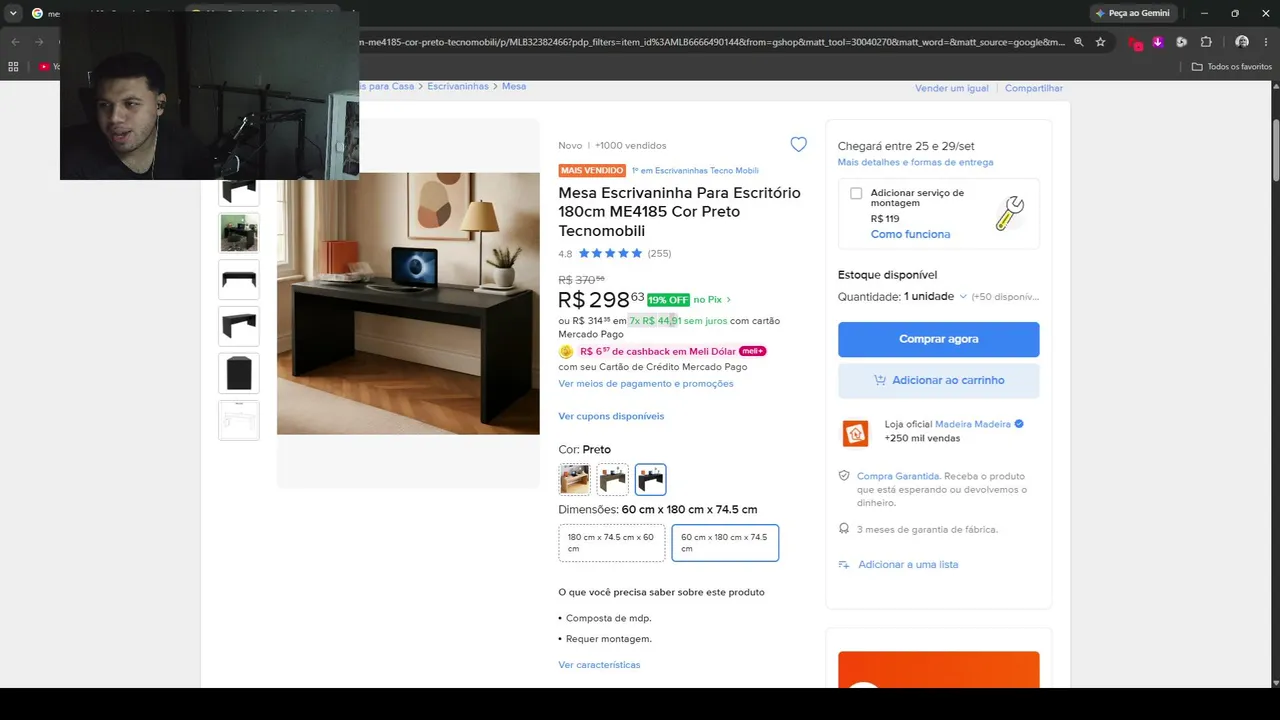Click the Meli Dólar coin icon
1280x720 pixels.
[566, 351]
